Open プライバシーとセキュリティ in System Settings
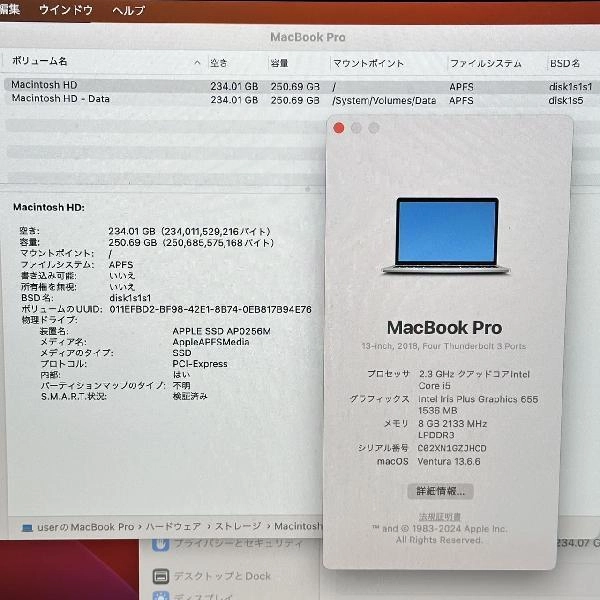 228,543
